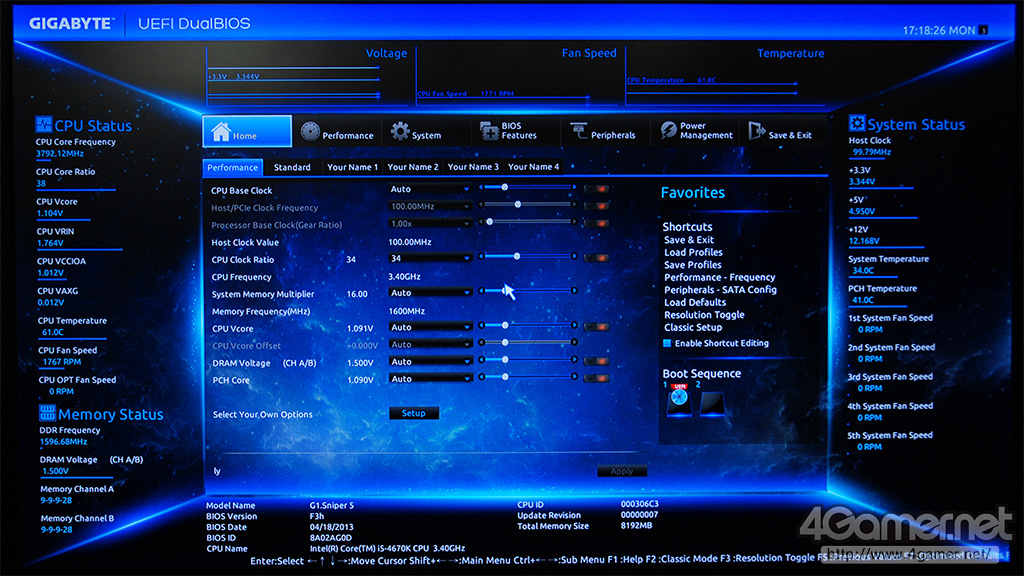Open the Peripherals menu in top bar

603,132
